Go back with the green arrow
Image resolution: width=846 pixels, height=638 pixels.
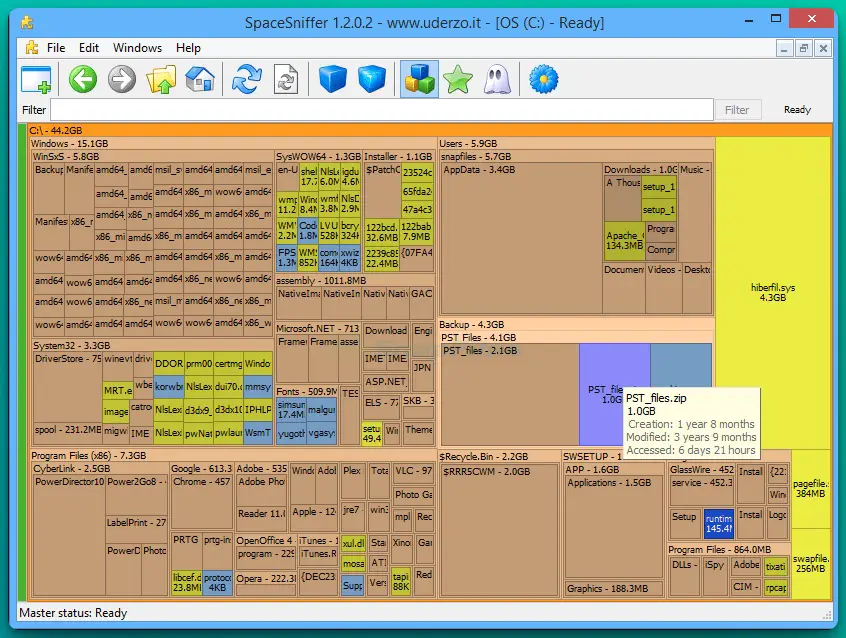point(83,79)
